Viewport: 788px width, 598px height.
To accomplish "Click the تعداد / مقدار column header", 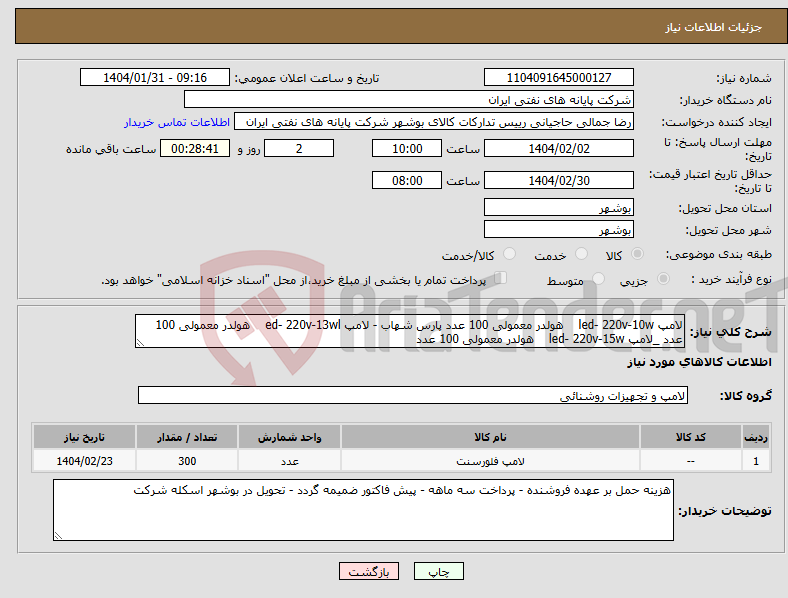I will [187, 437].
